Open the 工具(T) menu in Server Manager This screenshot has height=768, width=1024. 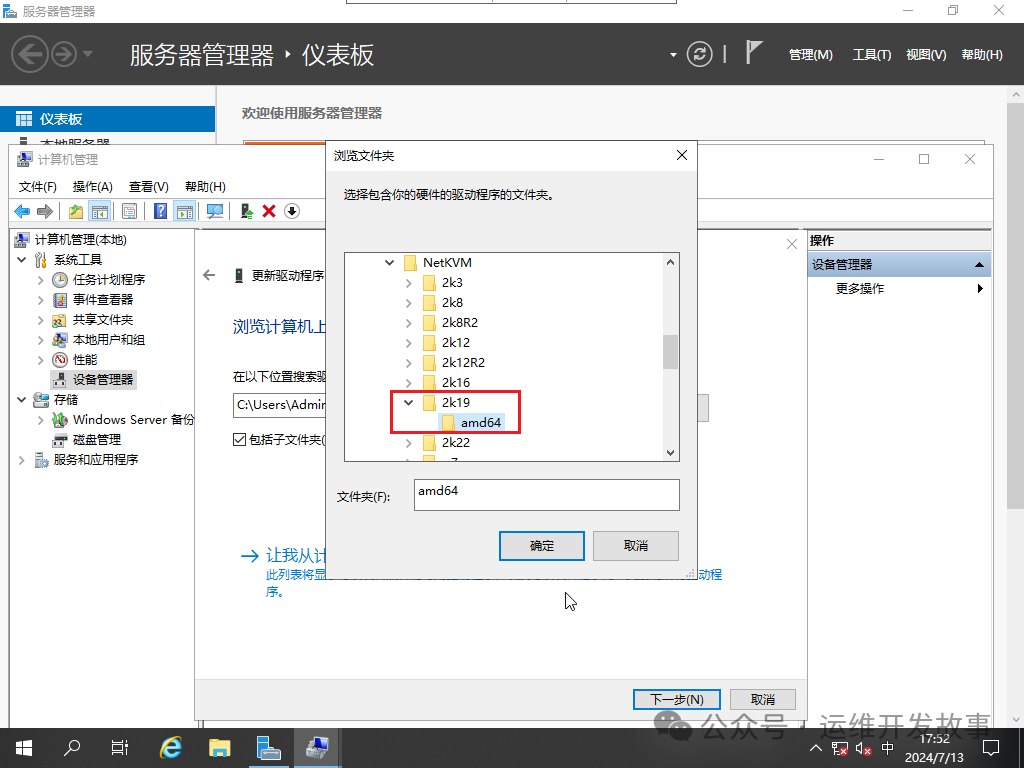pos(871,54)
